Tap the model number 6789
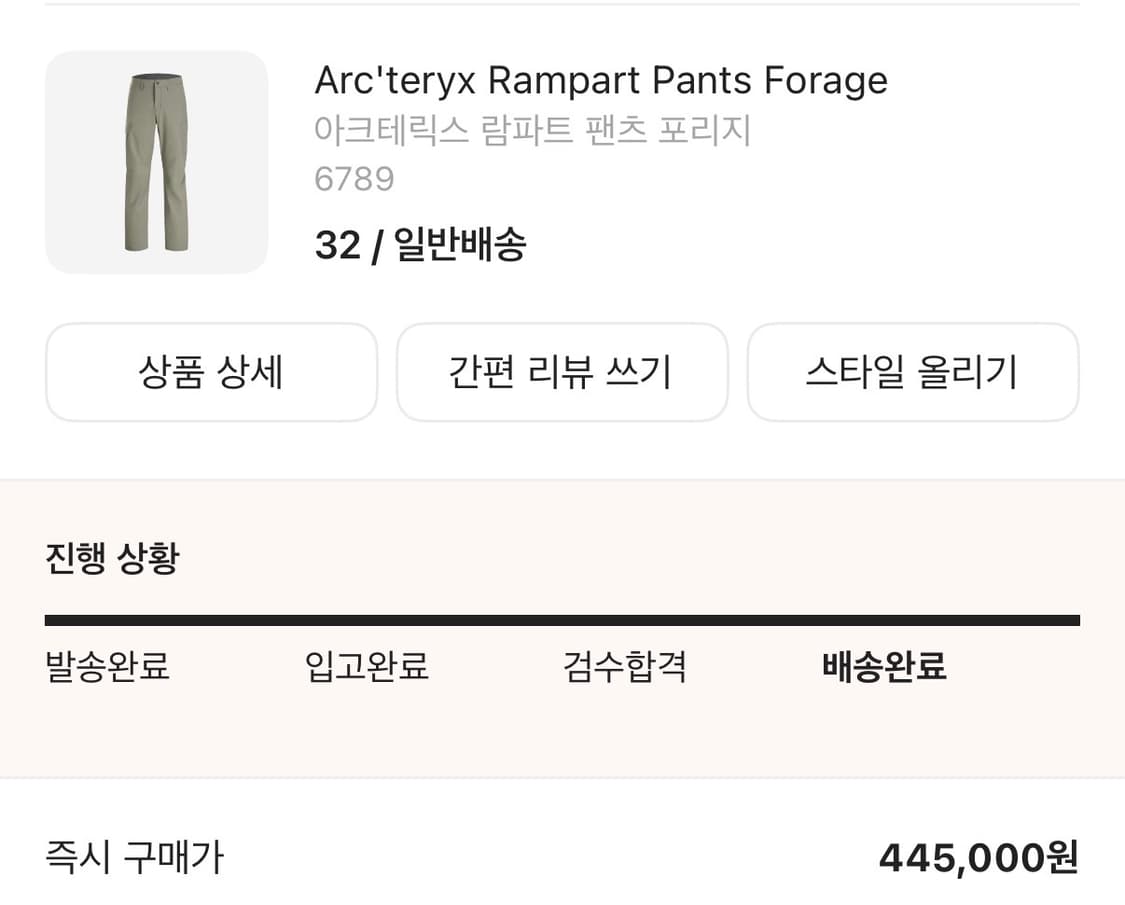This screenshot has width=1125, height=905. 354,179
